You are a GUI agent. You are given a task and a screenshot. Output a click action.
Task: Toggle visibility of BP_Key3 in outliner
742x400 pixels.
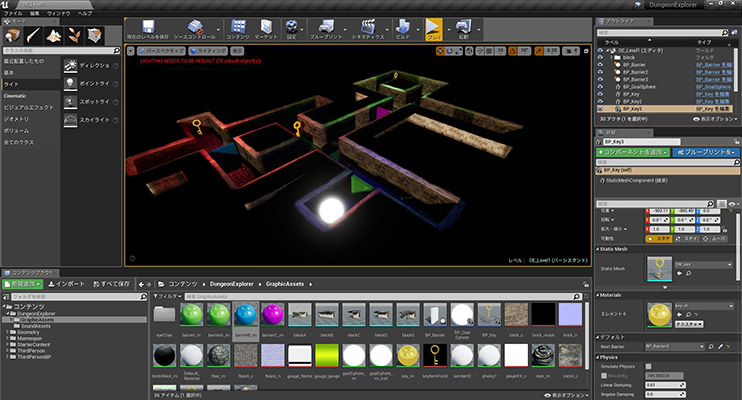click(x=600, y=107)
